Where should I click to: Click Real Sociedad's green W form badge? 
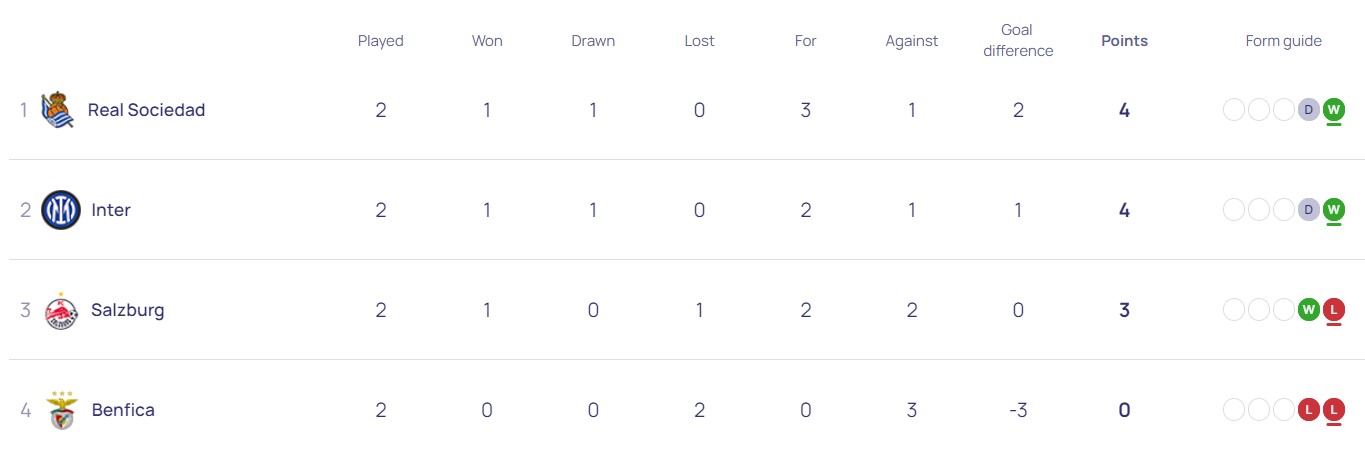point(1333,110)
